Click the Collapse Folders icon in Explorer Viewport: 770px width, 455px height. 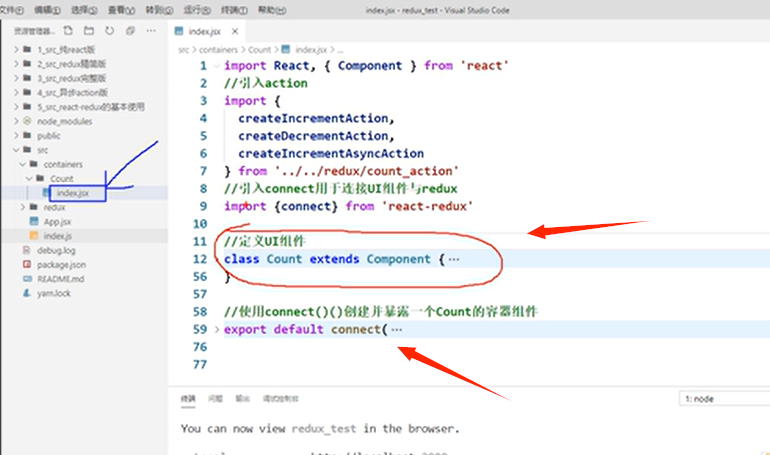pos(130,31)
